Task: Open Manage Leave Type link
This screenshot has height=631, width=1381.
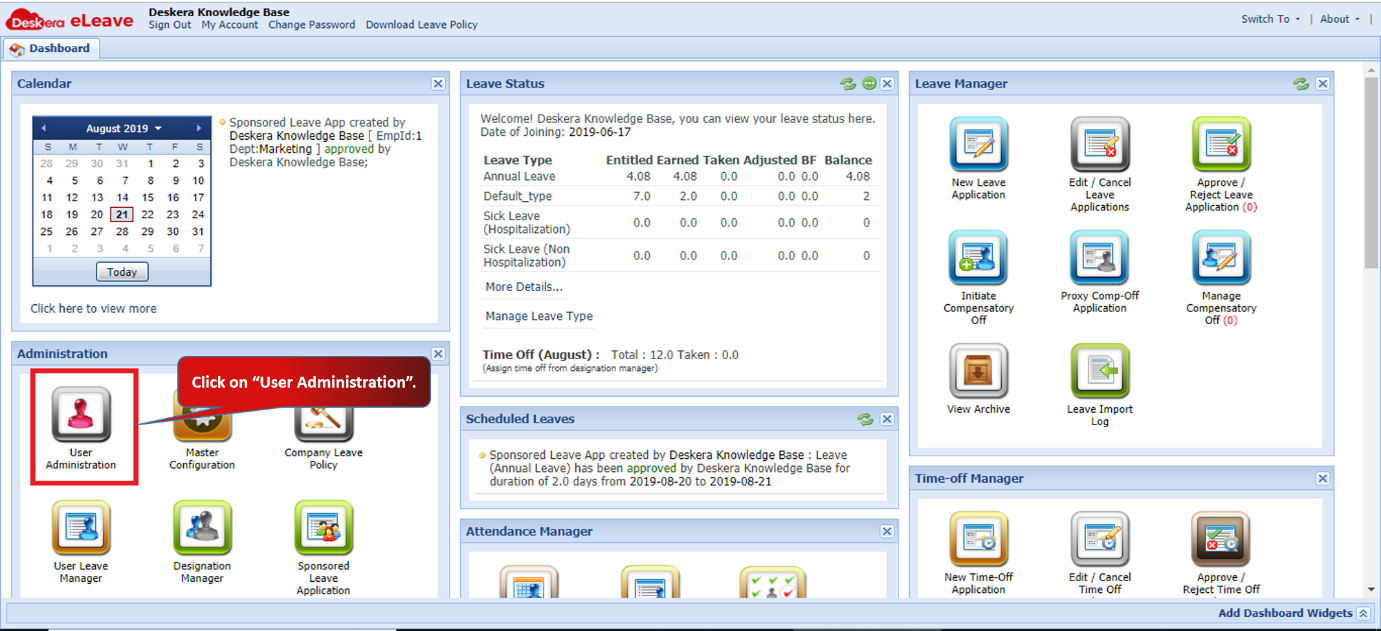Action: [539, 316]
